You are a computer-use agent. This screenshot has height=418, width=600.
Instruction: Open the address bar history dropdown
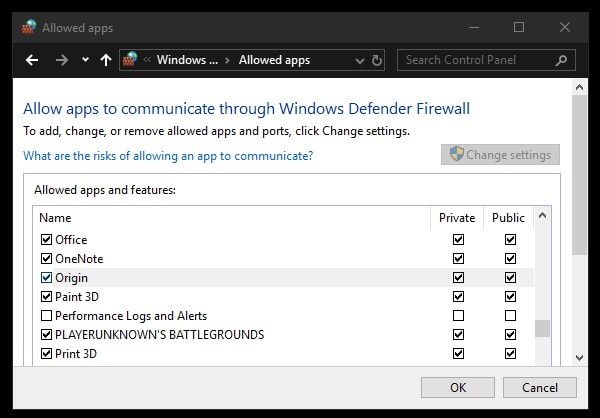tap(359, 60)
